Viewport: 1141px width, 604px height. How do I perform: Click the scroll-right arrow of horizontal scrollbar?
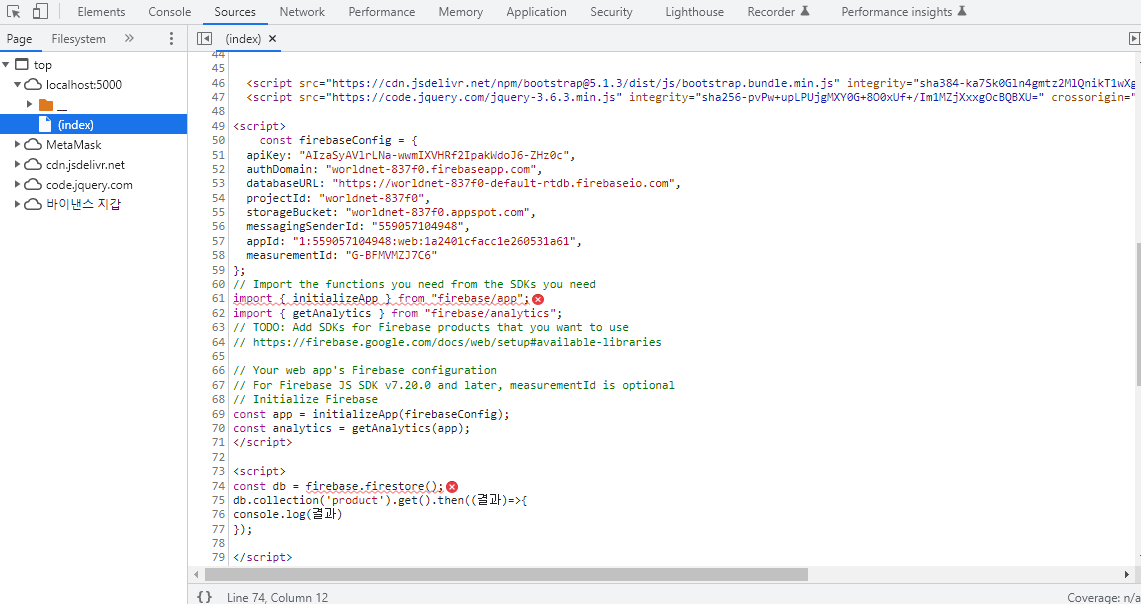[1126, 575]
